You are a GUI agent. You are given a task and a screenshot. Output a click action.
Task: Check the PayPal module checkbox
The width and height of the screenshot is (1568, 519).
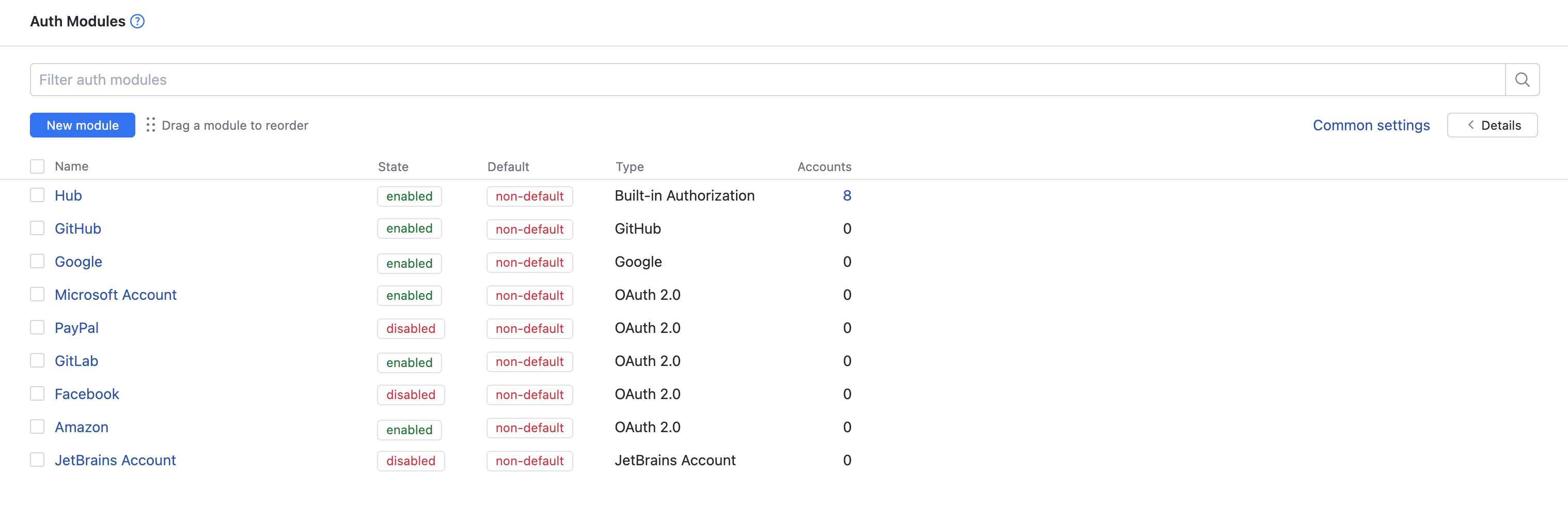[37, 327]
